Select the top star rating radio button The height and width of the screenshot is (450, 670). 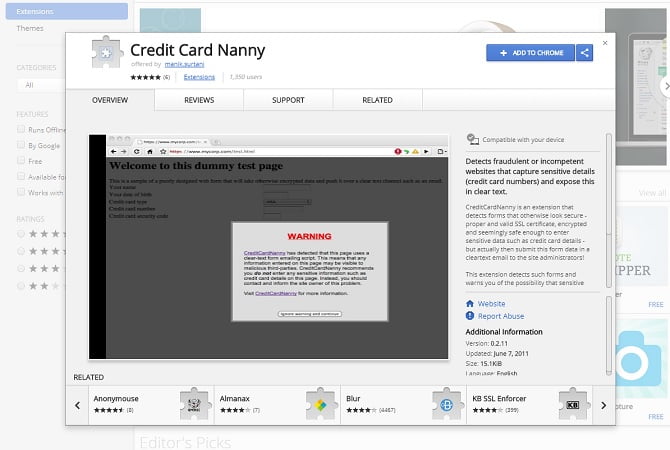(21, 234)
